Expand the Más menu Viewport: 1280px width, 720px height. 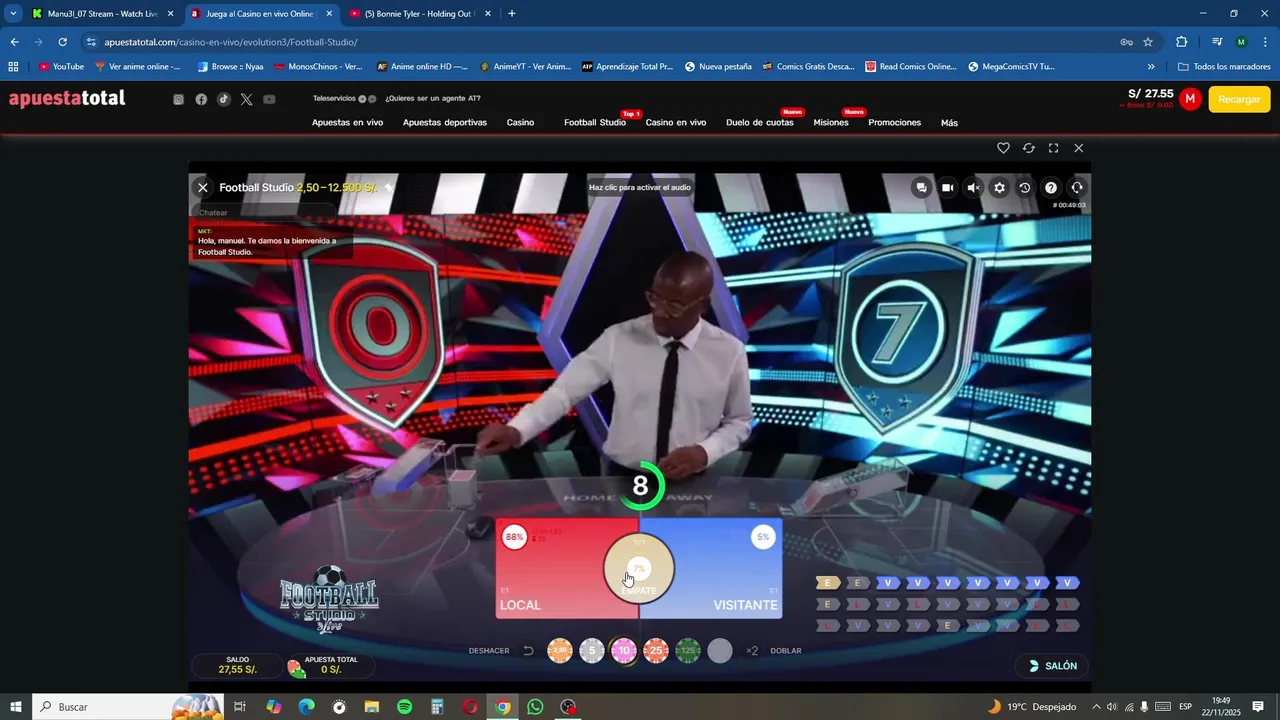pos(949,123)
